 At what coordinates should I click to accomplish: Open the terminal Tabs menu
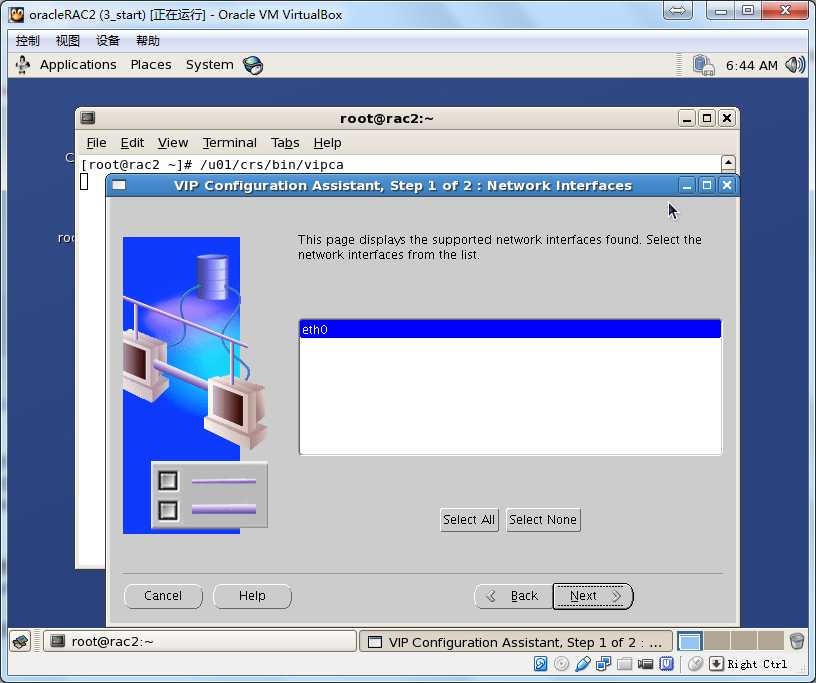tap(285, 143)
